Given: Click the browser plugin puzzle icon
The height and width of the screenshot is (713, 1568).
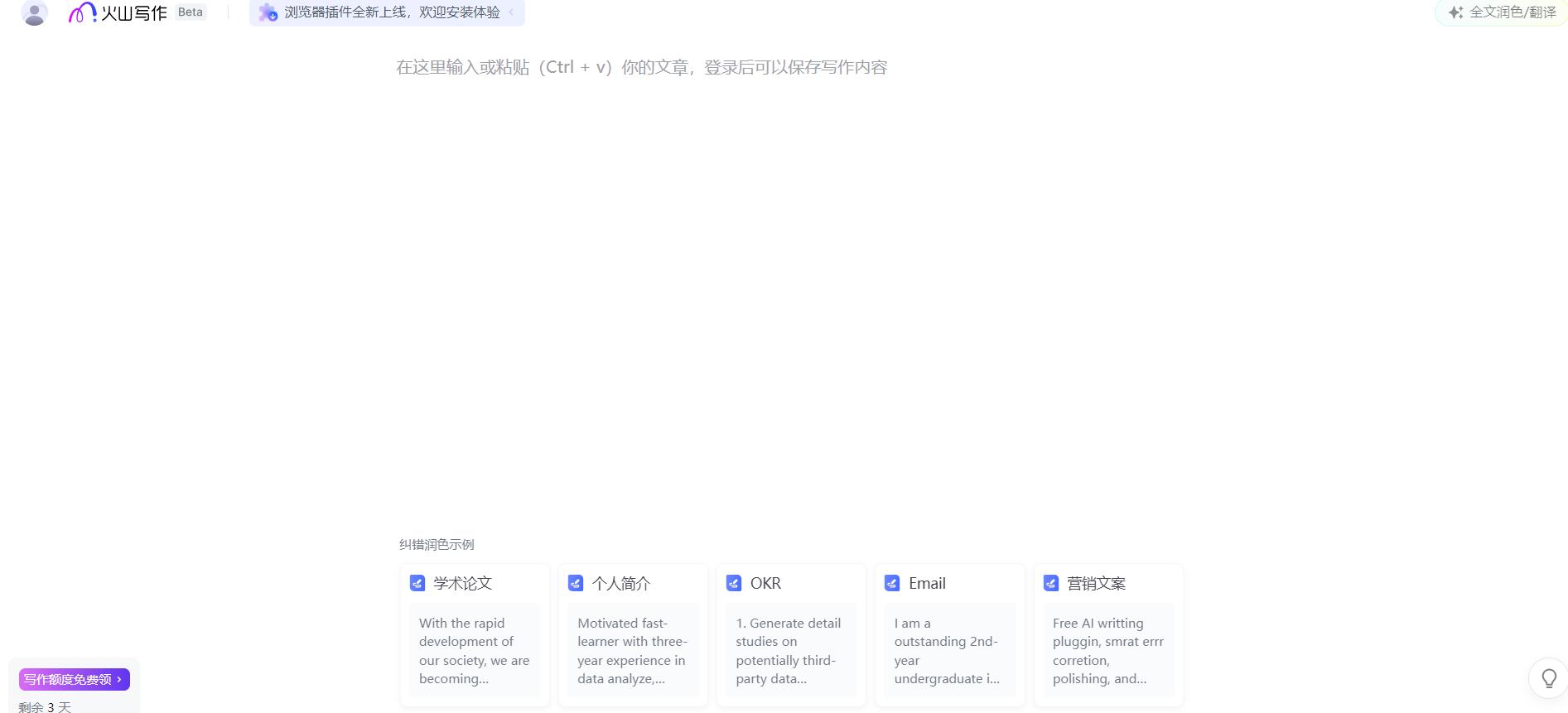Looking at the screenshot, I should tap(267, 12).
